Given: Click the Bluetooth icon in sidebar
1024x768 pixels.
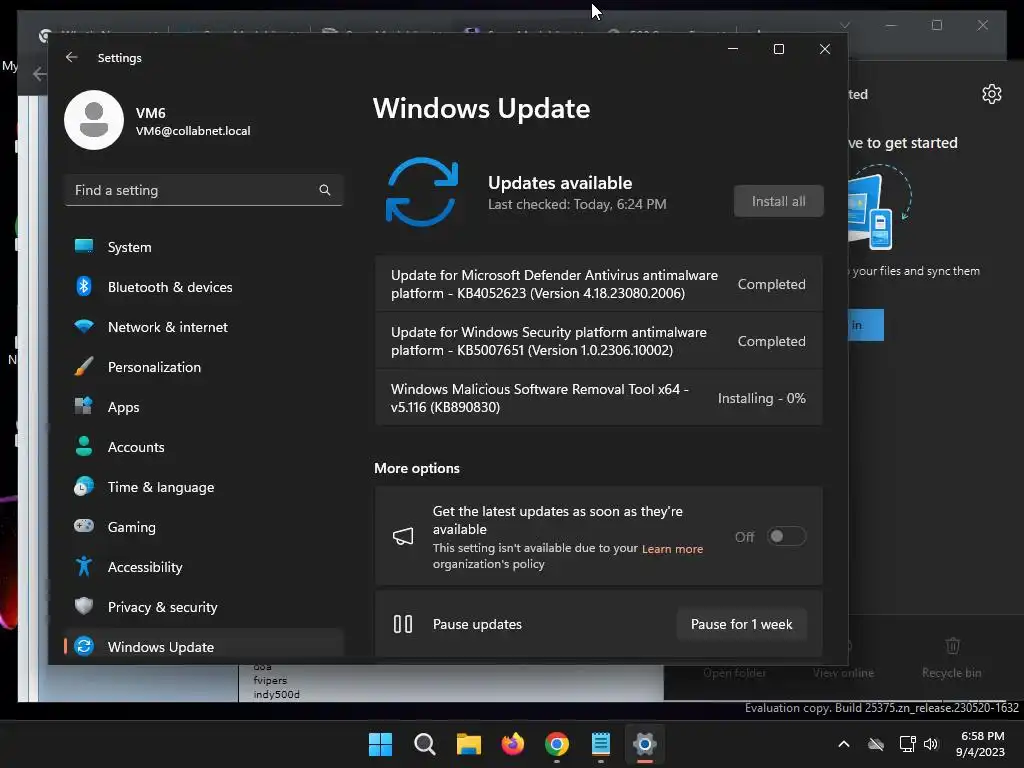Looking at the screenshot, I should click(84, 286).
